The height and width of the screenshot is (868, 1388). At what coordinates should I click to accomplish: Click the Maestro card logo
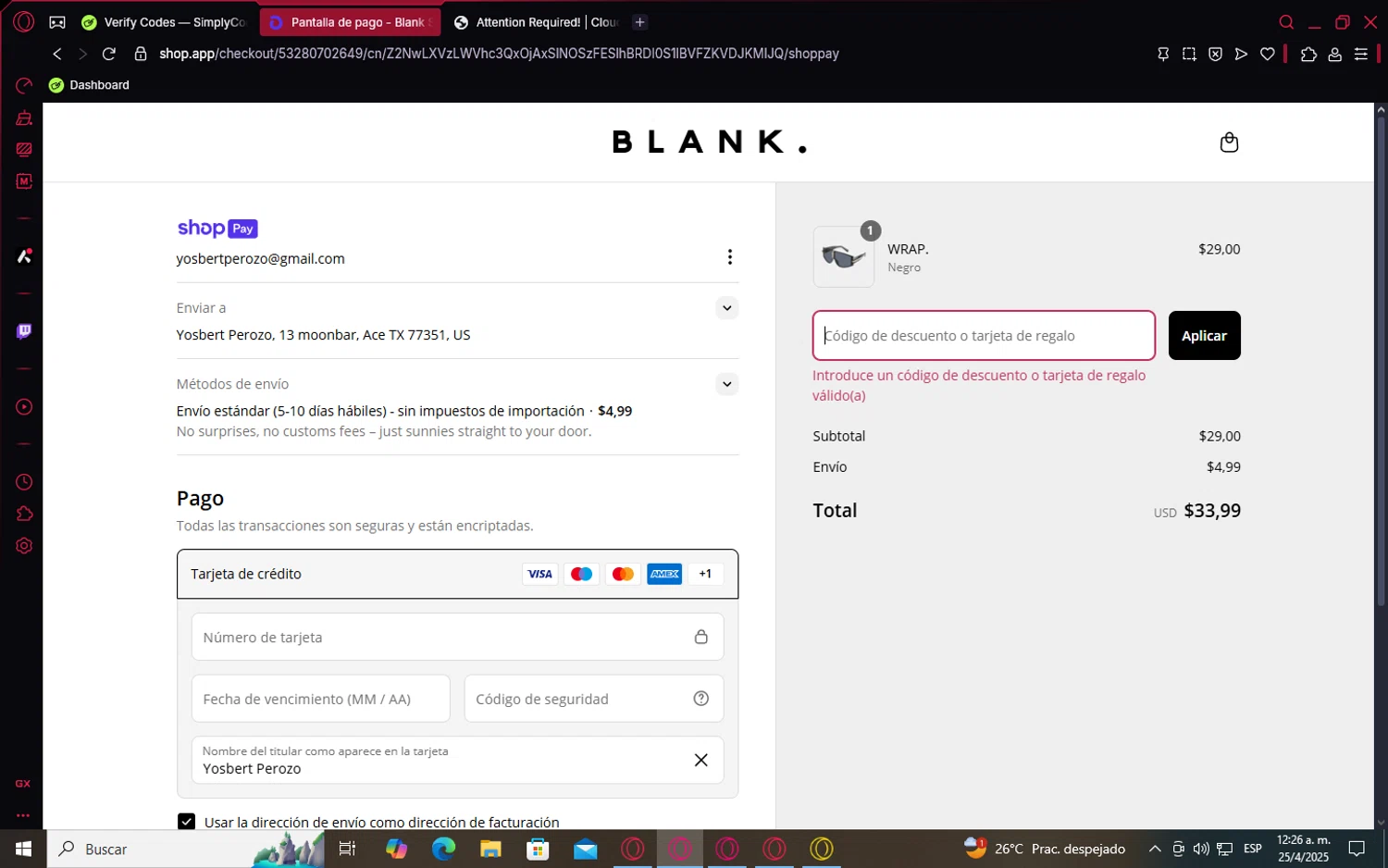(581, 574)
